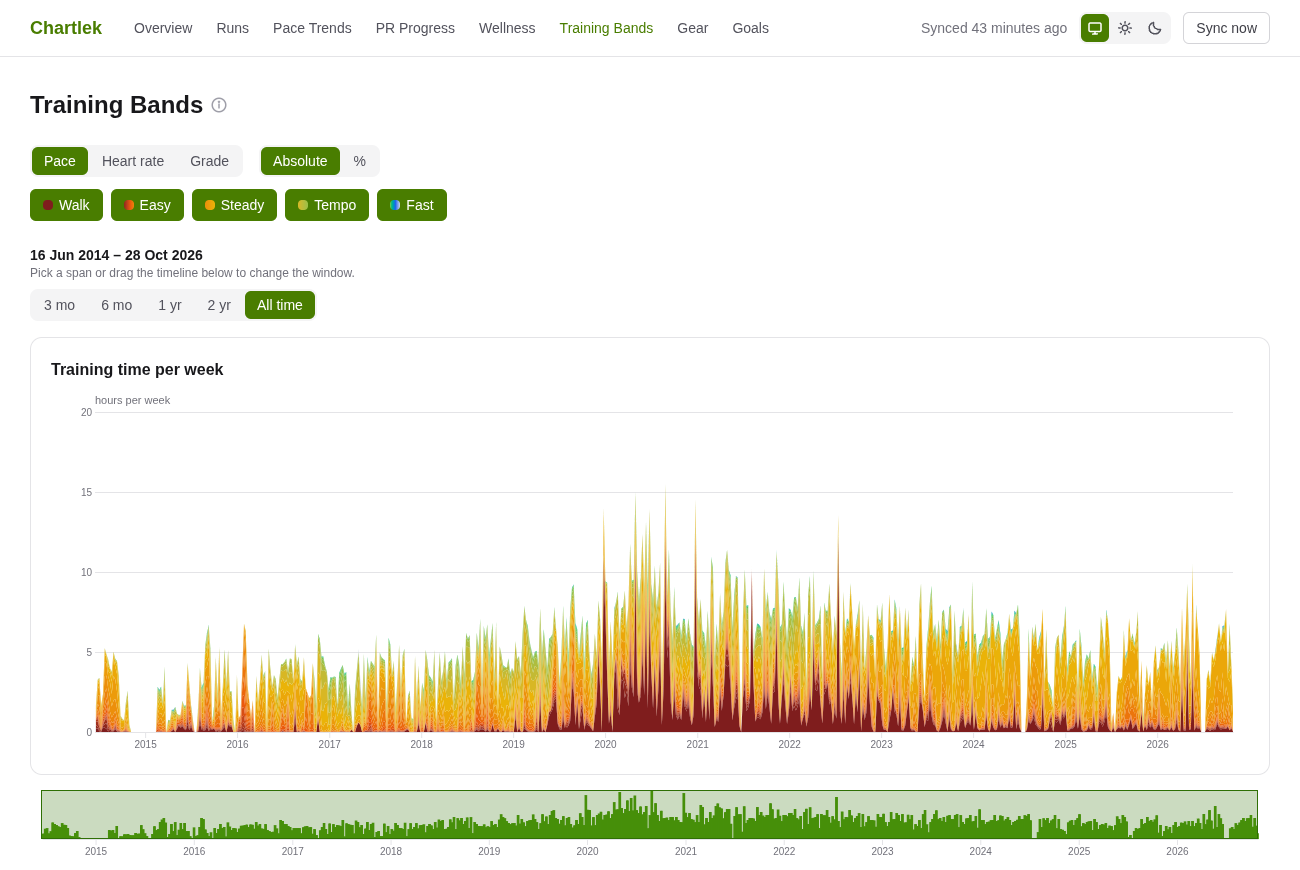Click the Chartlek logo link
This screenshot has width=1300, height=870.
[66, 28]
